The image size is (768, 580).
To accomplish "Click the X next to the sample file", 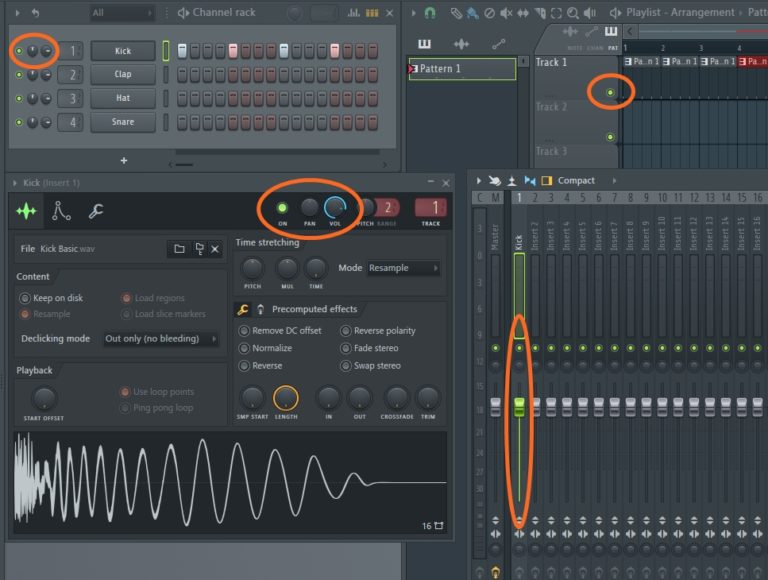I will pos(215,249).
